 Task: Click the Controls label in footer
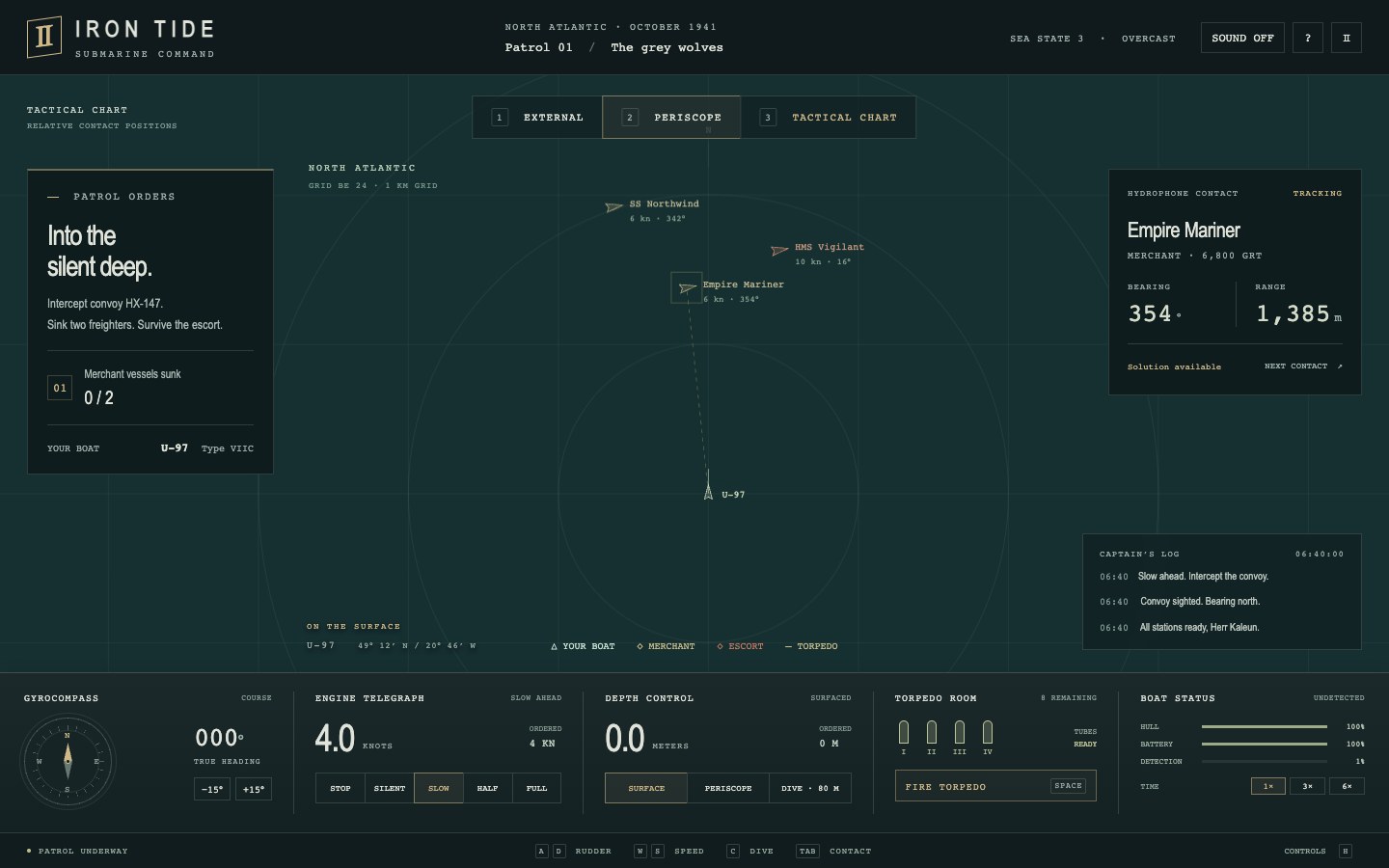[1304, 851]
